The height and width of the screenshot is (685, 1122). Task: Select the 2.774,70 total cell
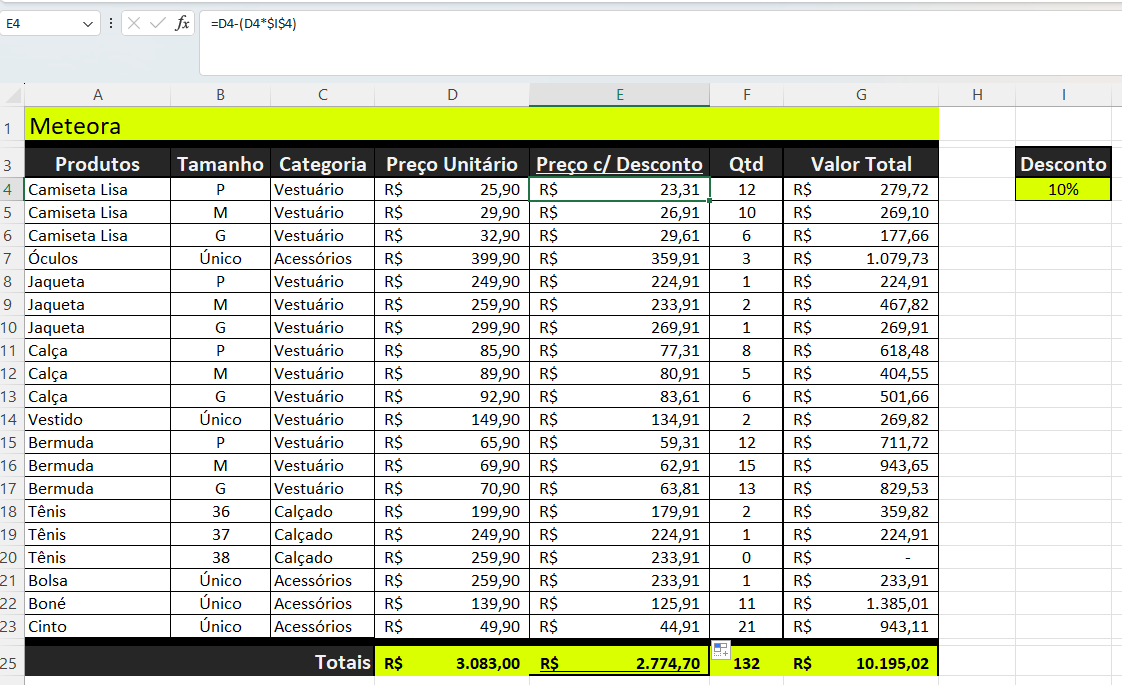coord(620,663)
